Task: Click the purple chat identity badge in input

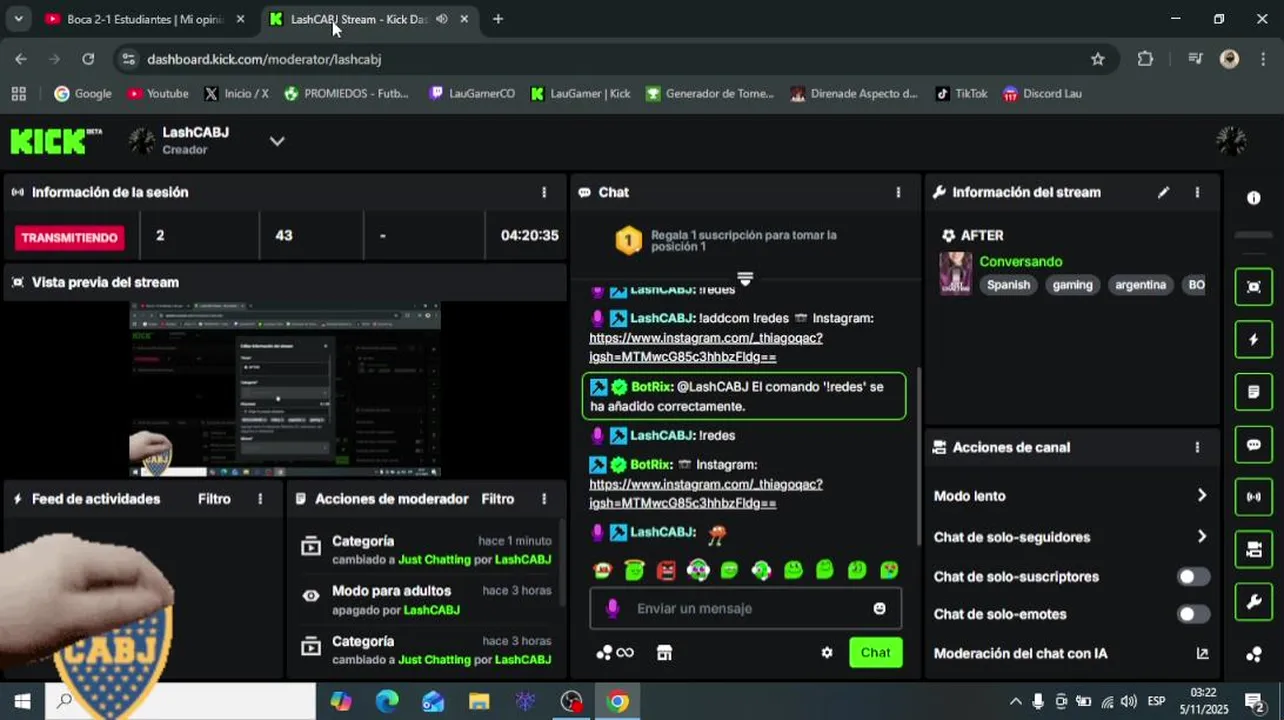Action: pyautogui.click(x=612, y=608)
